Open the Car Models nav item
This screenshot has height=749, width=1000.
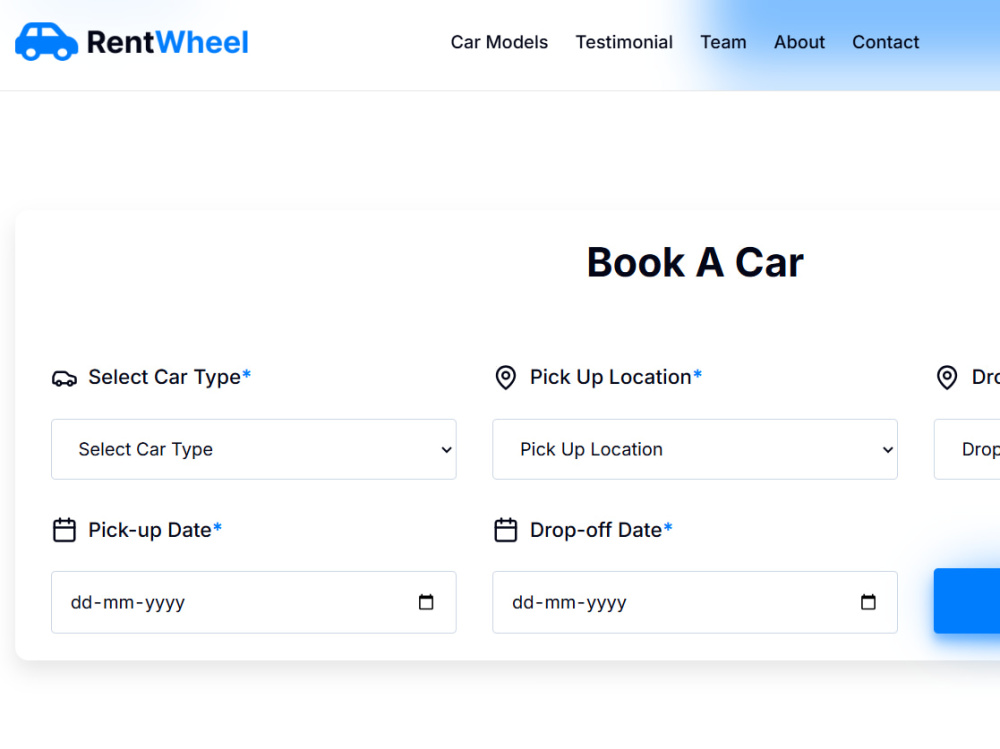pos(499,42)
